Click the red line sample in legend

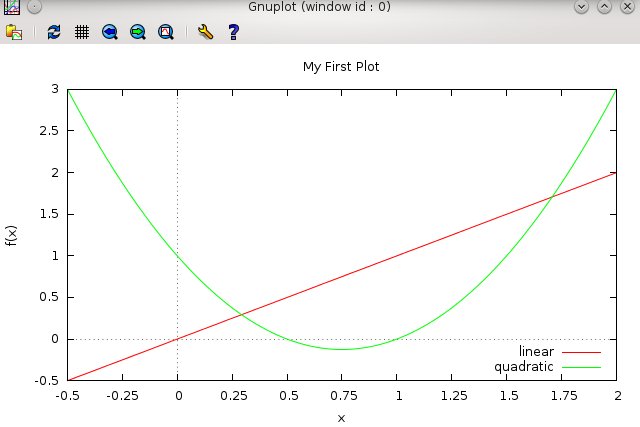581,352
